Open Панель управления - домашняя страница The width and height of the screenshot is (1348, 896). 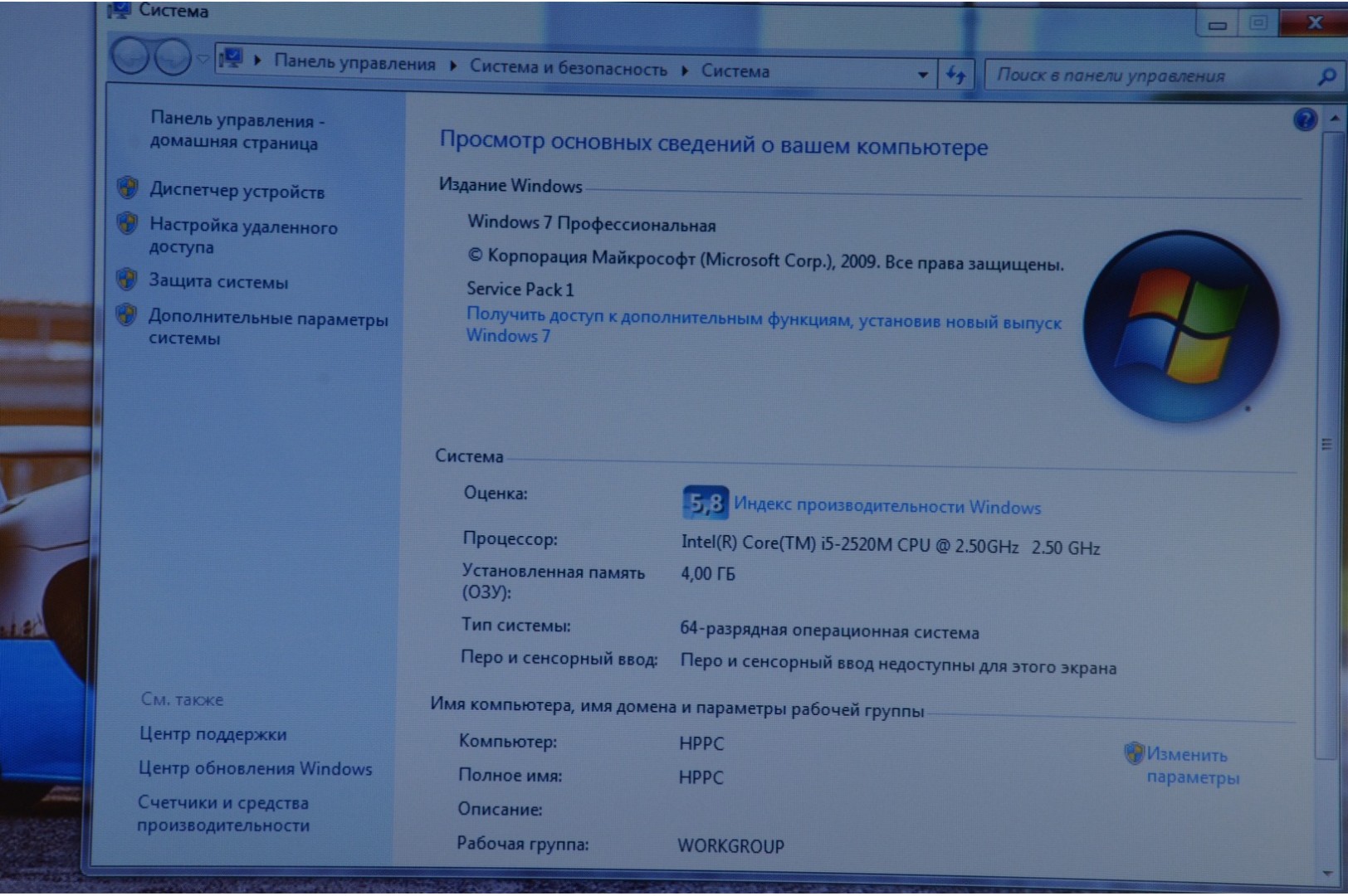236,131
